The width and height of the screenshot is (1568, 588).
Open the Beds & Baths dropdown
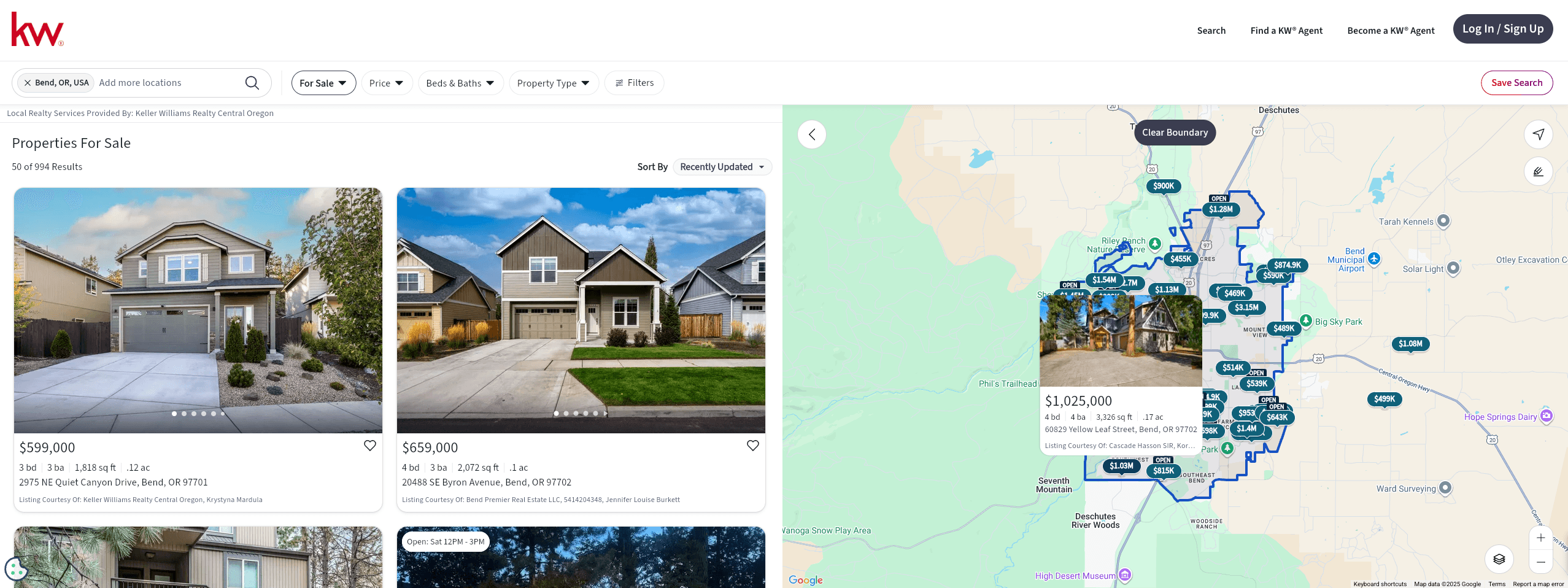461,83
